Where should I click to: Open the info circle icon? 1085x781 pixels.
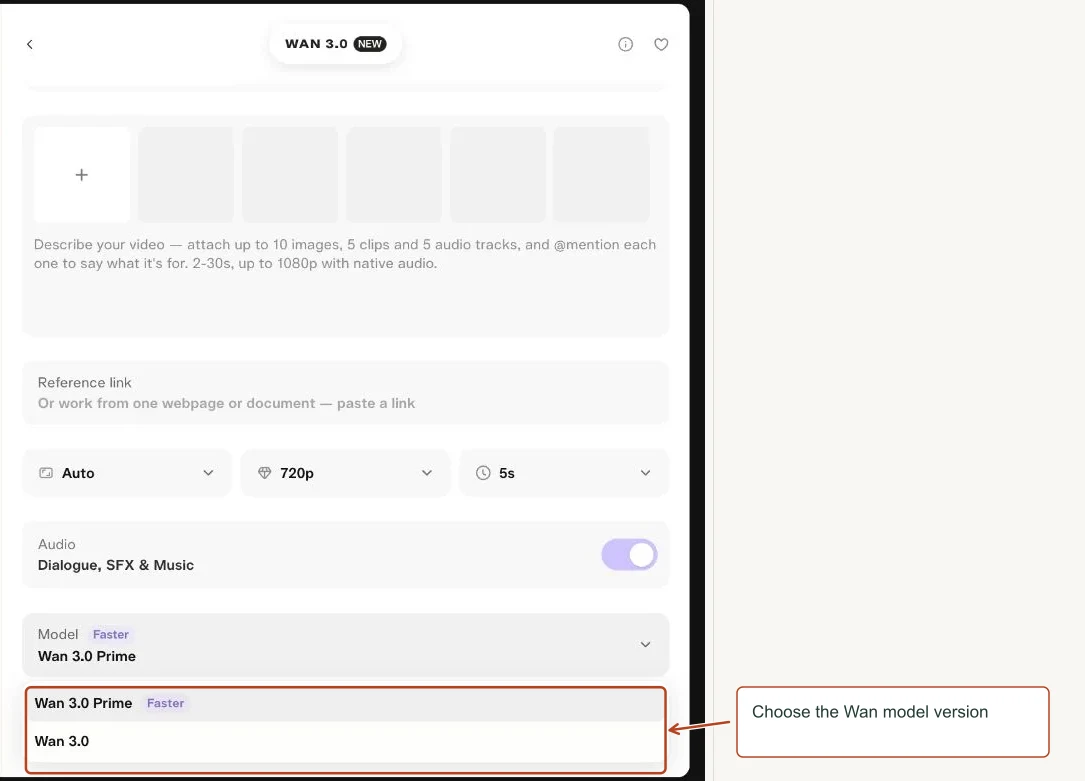pos(626,44)
